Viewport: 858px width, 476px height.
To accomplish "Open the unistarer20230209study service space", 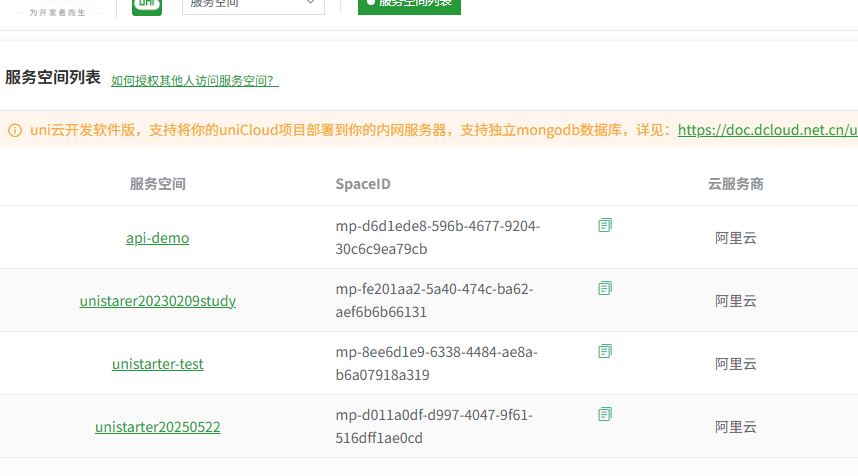I will click(158, 301).
